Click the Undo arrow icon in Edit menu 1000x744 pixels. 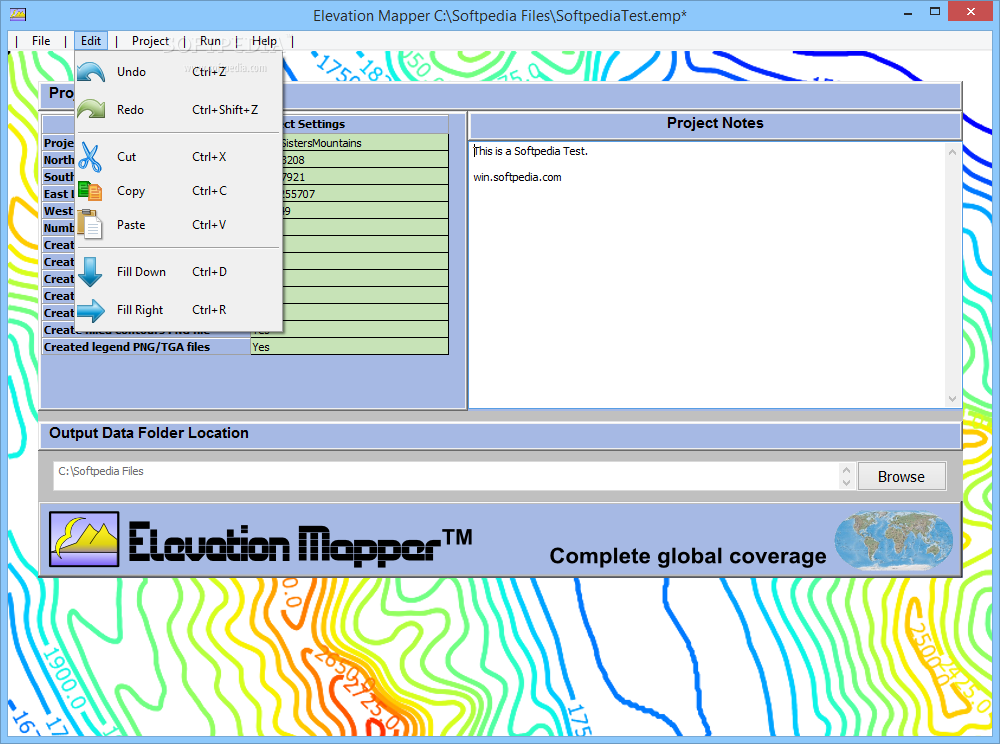[x=91, y=72]
